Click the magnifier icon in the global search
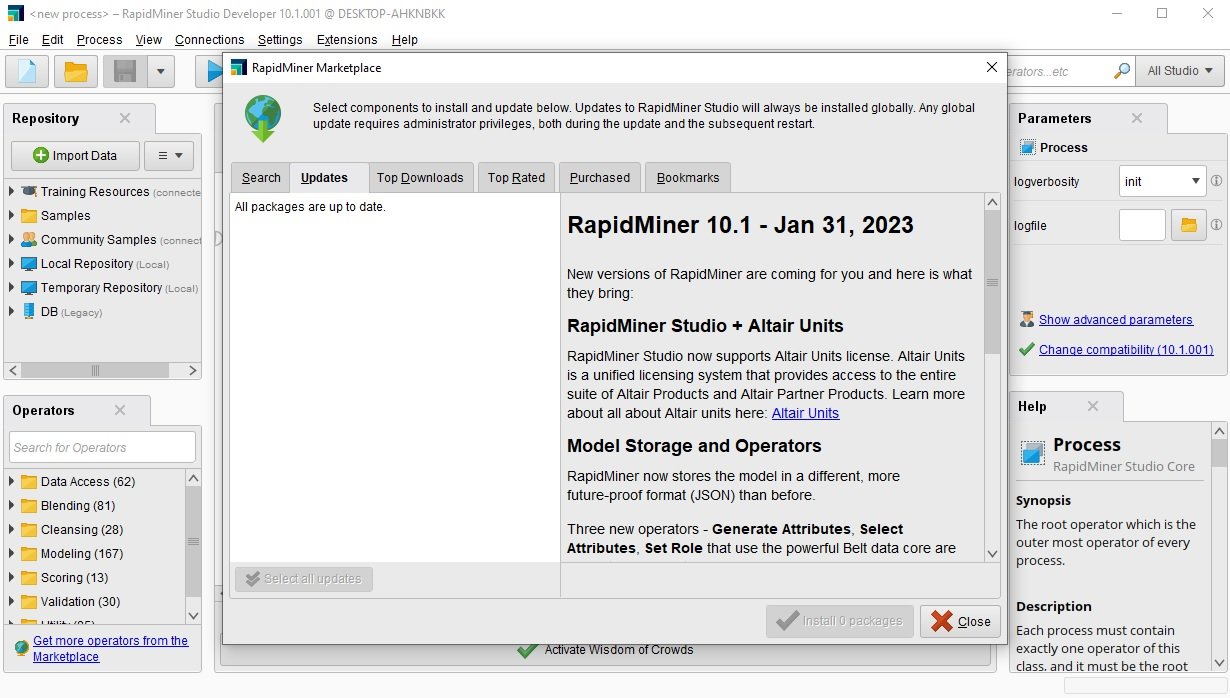 click(x=1122, y=71)
